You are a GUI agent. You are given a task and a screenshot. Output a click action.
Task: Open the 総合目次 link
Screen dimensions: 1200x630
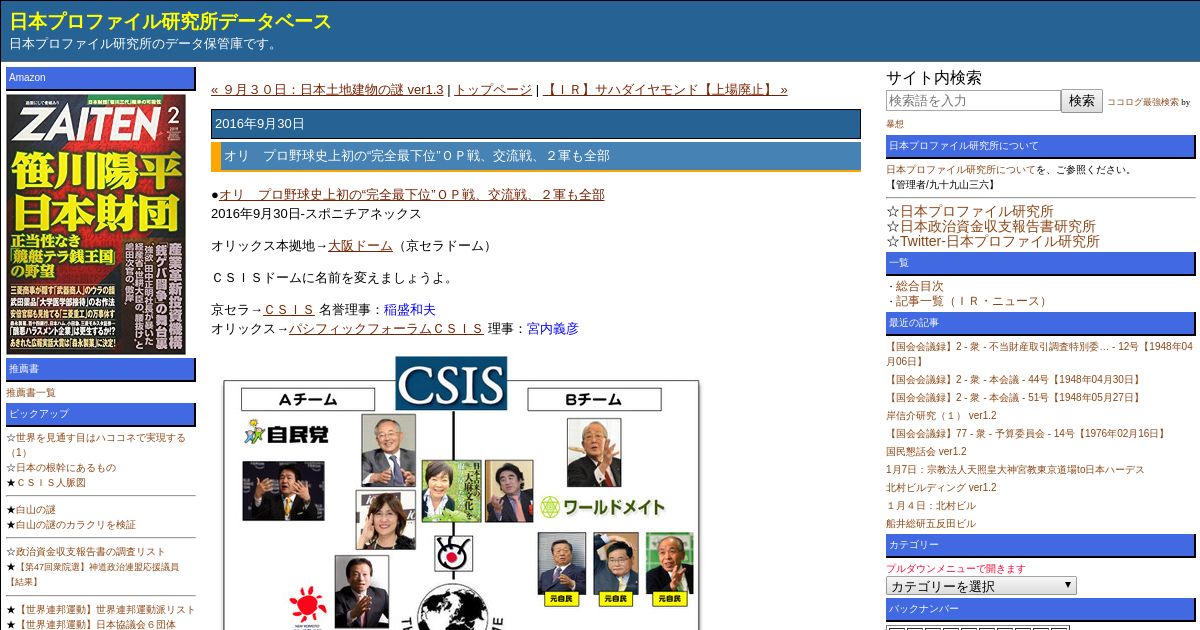pyautogui.click(x=919, y=286)
